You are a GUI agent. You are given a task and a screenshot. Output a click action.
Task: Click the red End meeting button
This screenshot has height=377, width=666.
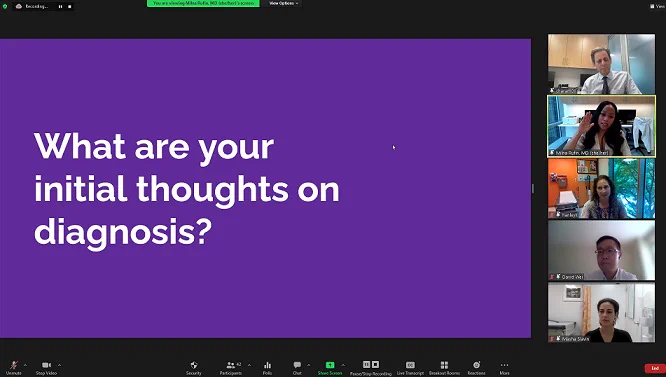point(655,368)
